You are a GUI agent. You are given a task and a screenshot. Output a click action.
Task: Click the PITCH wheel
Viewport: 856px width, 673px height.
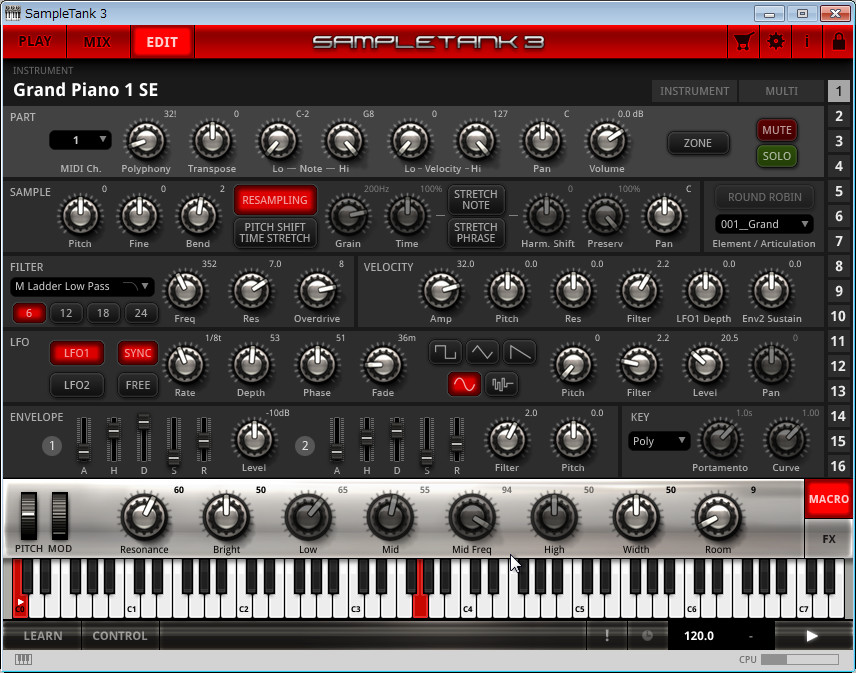click(x=28, y=516)
